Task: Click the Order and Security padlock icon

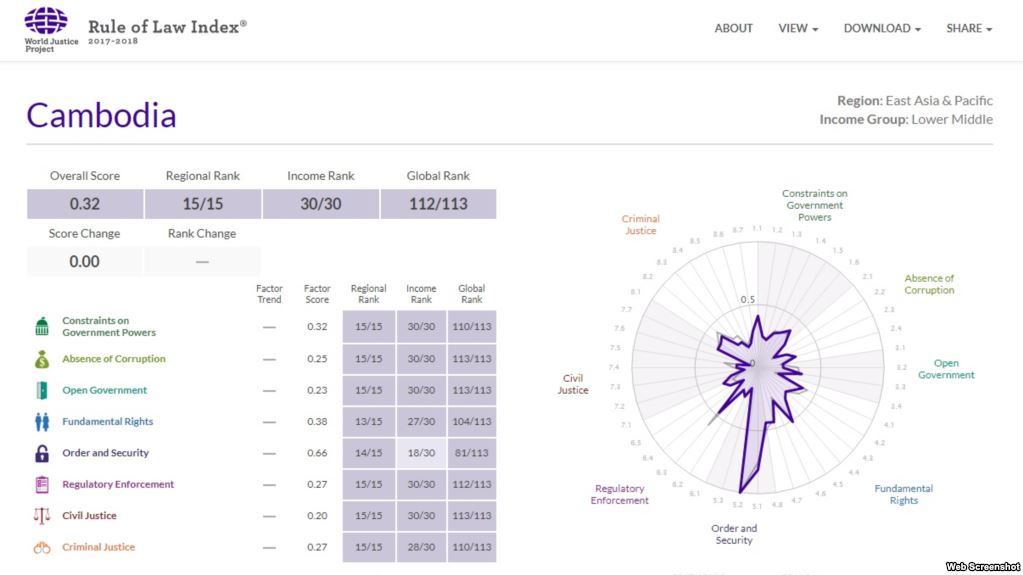Action: click(42, 453)
